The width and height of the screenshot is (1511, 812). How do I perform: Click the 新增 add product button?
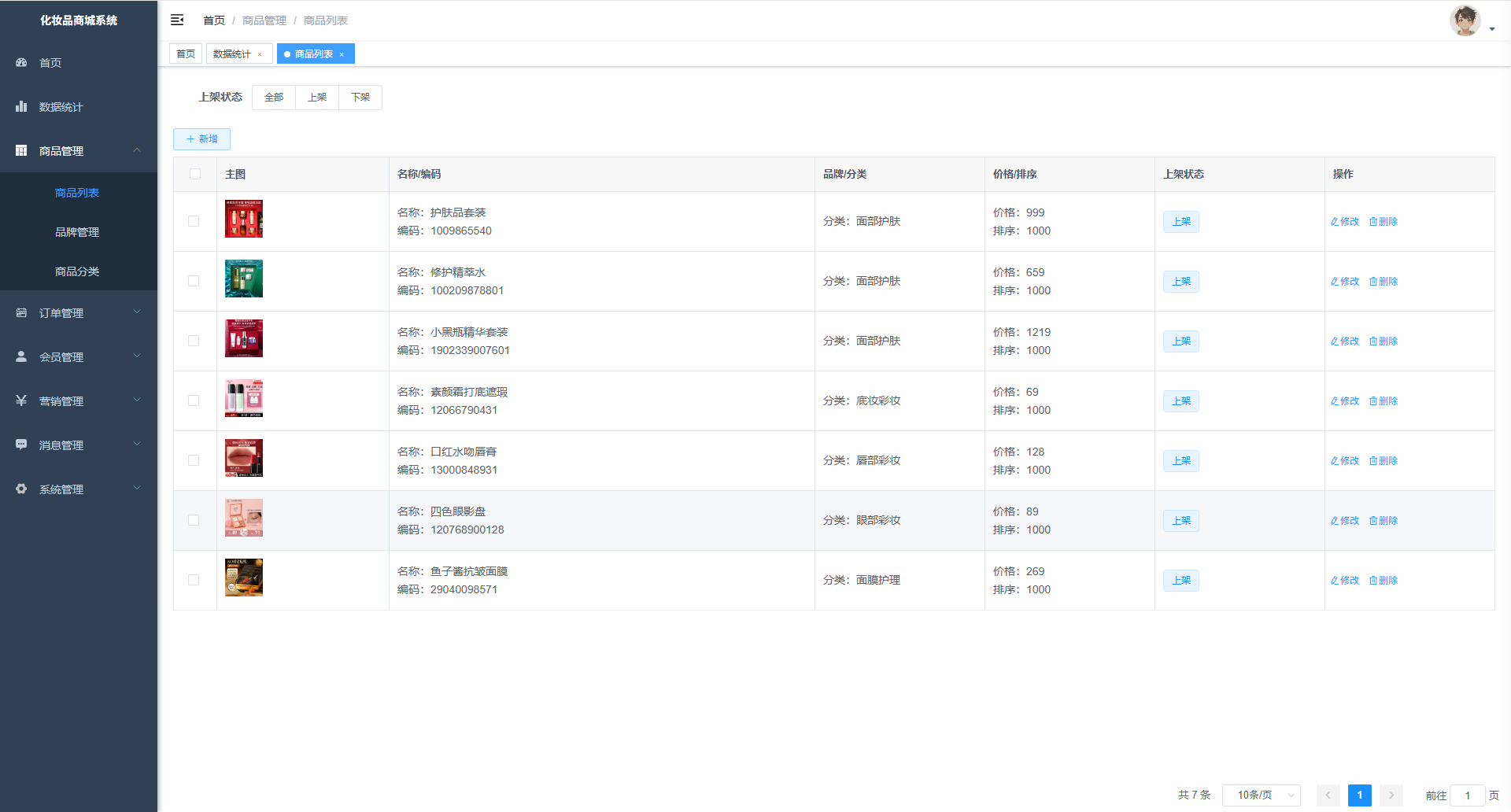coord(201,139)
